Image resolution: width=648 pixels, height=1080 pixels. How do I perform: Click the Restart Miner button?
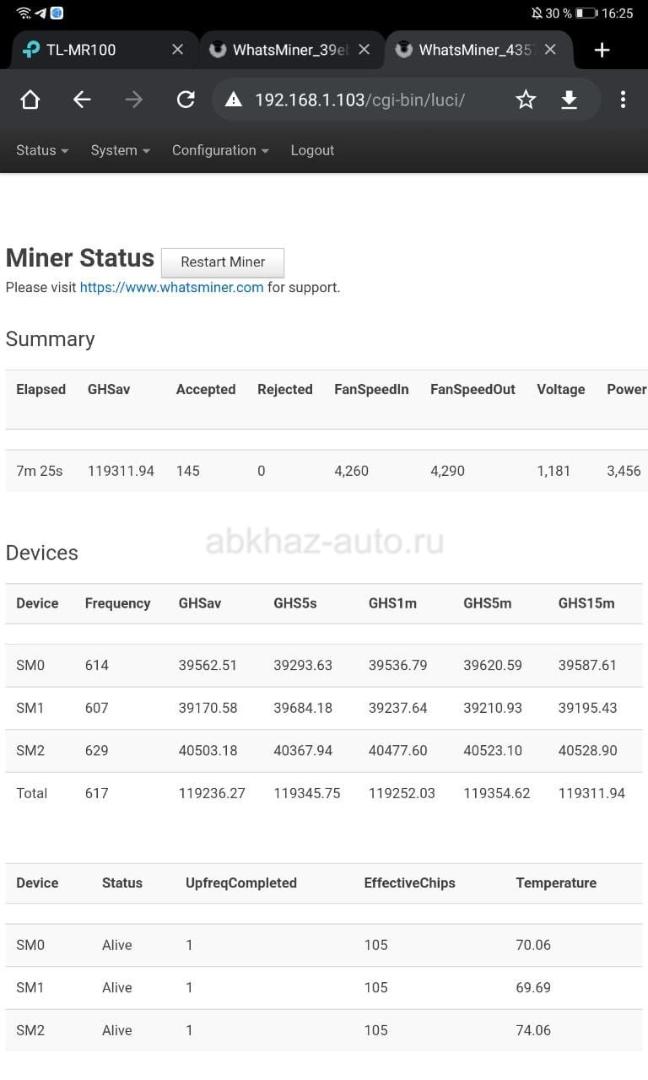tap(222, 262)
